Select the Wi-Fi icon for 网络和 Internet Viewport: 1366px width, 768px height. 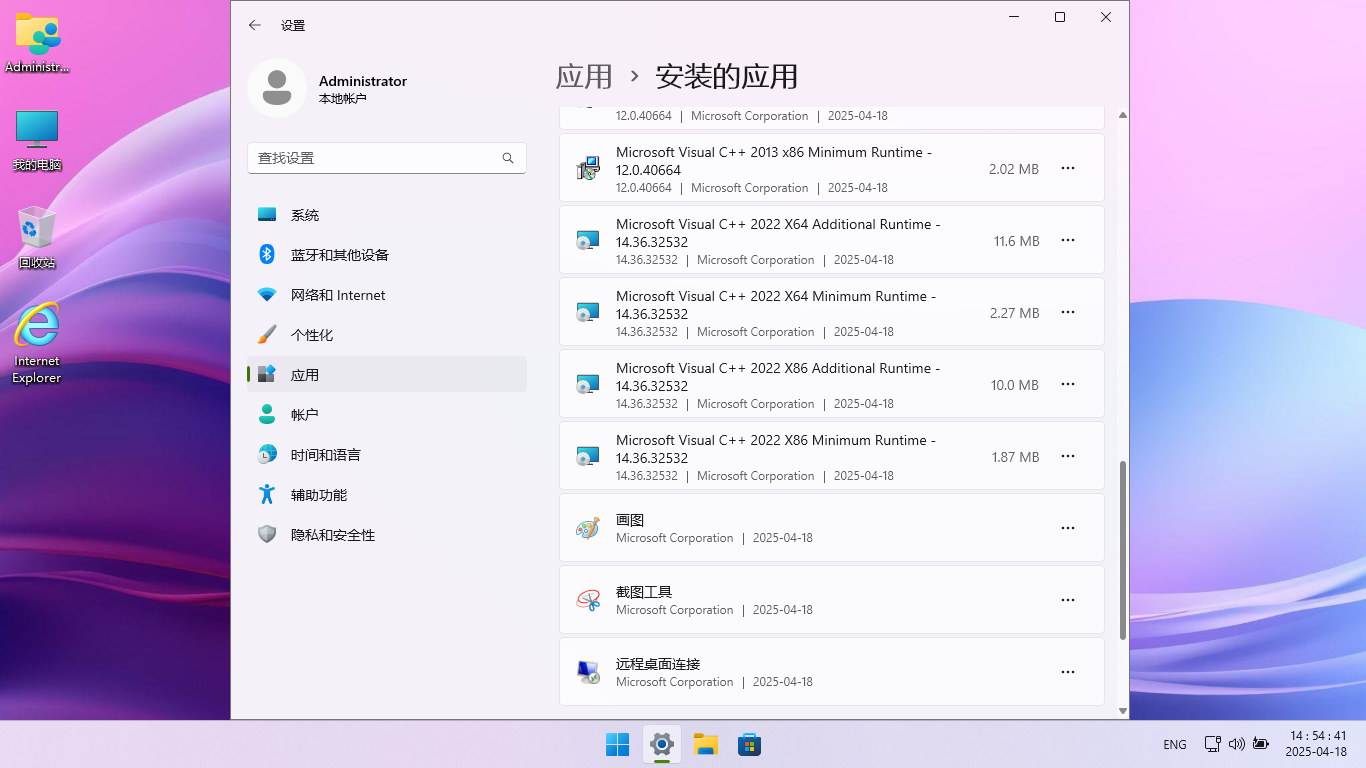coord(267,295)
